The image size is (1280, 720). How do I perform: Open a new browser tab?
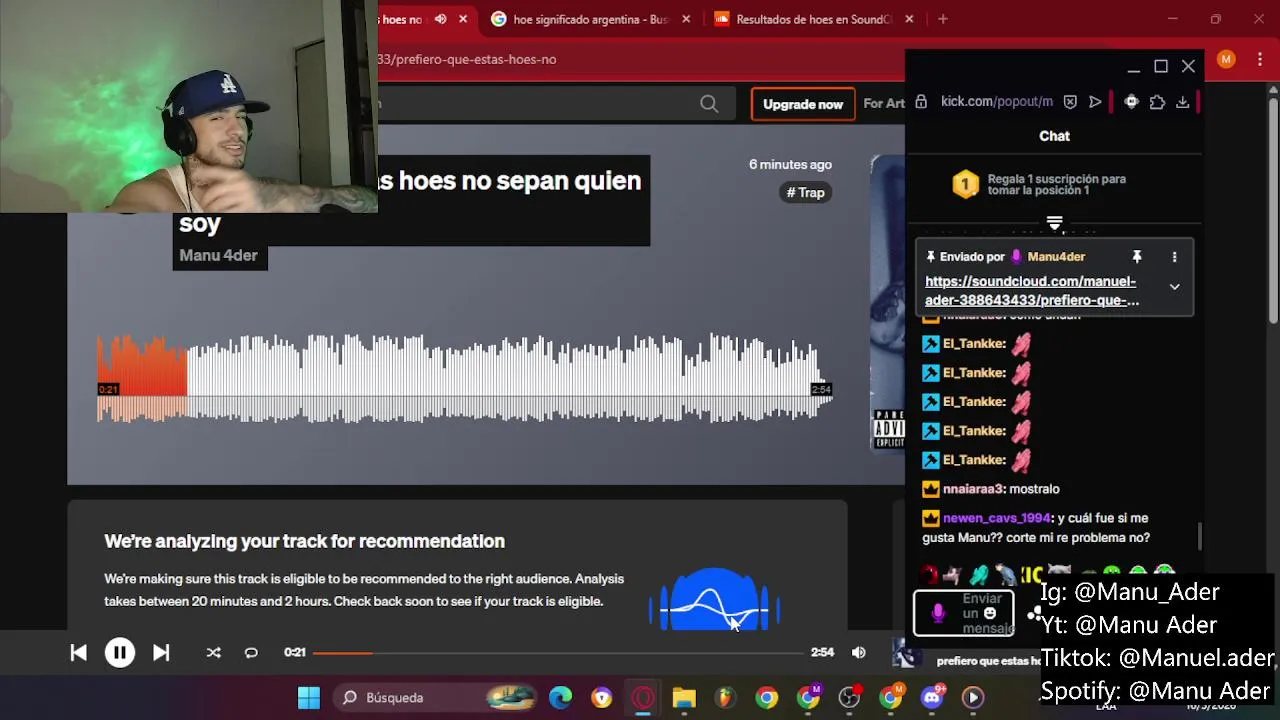pos(942,19)
